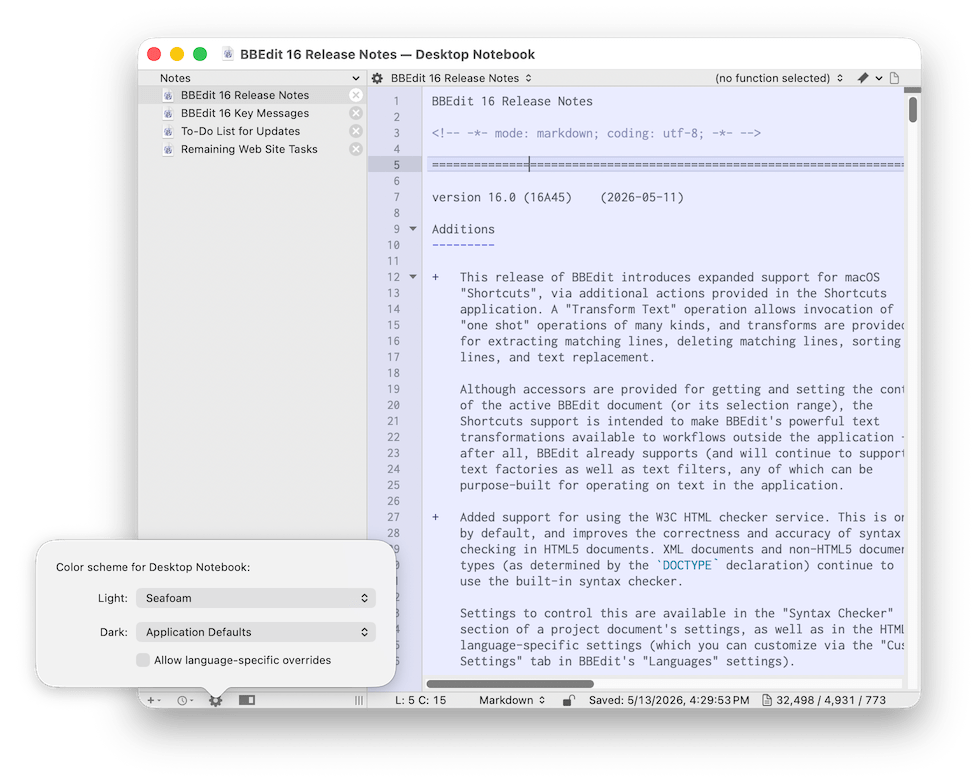Click the marker pin icon
Viewport: 977px width, 782px height.
pos(863,78)
